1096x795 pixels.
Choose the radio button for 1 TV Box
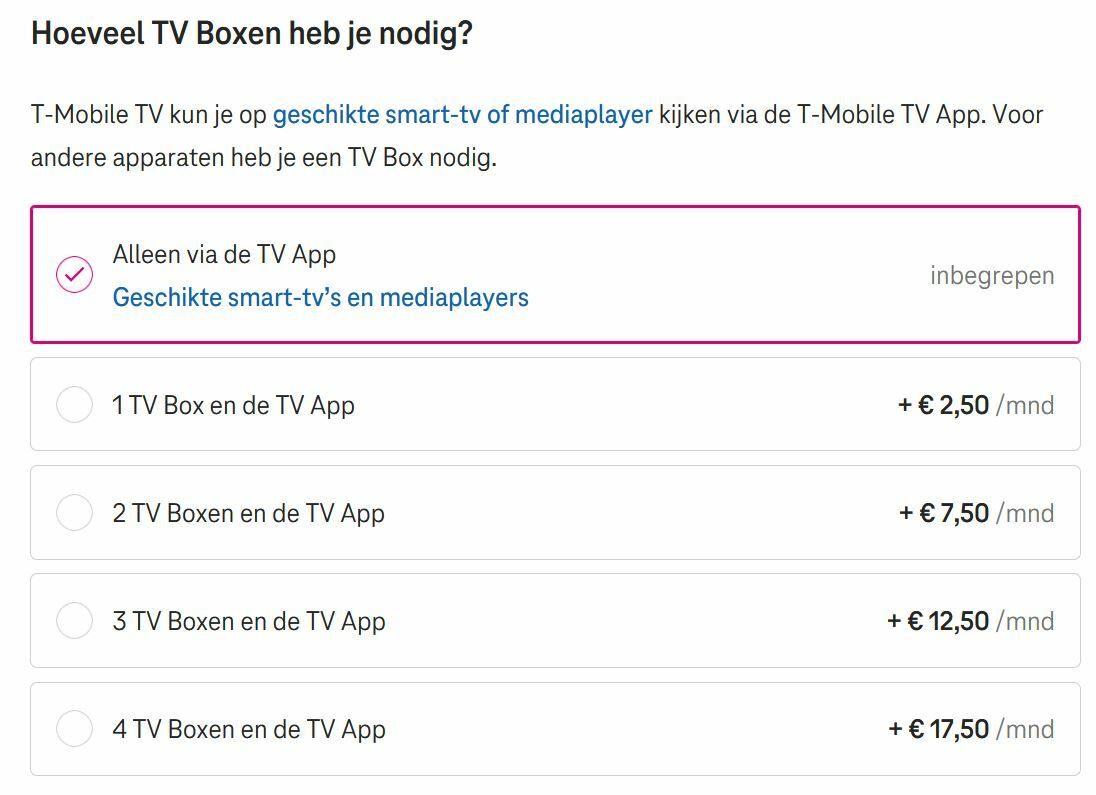tap(74, 405)
